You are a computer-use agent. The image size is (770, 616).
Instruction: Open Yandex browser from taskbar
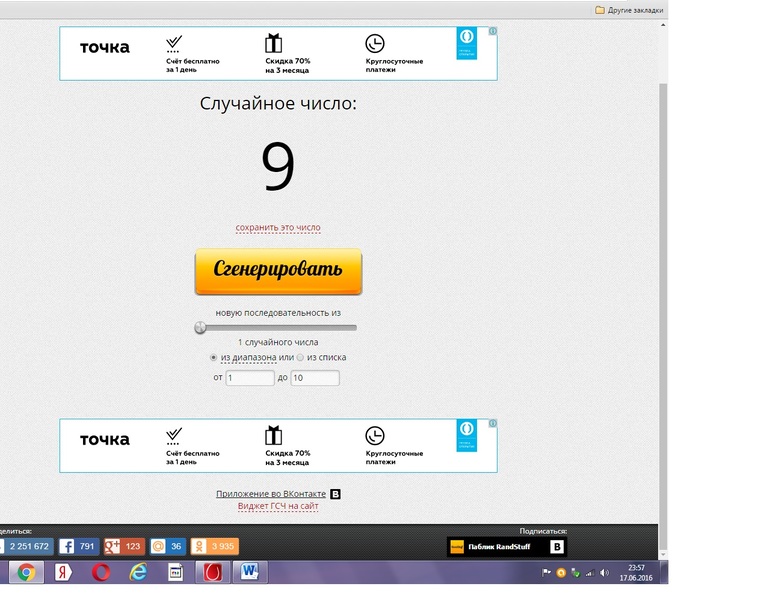tap(62, 573)
